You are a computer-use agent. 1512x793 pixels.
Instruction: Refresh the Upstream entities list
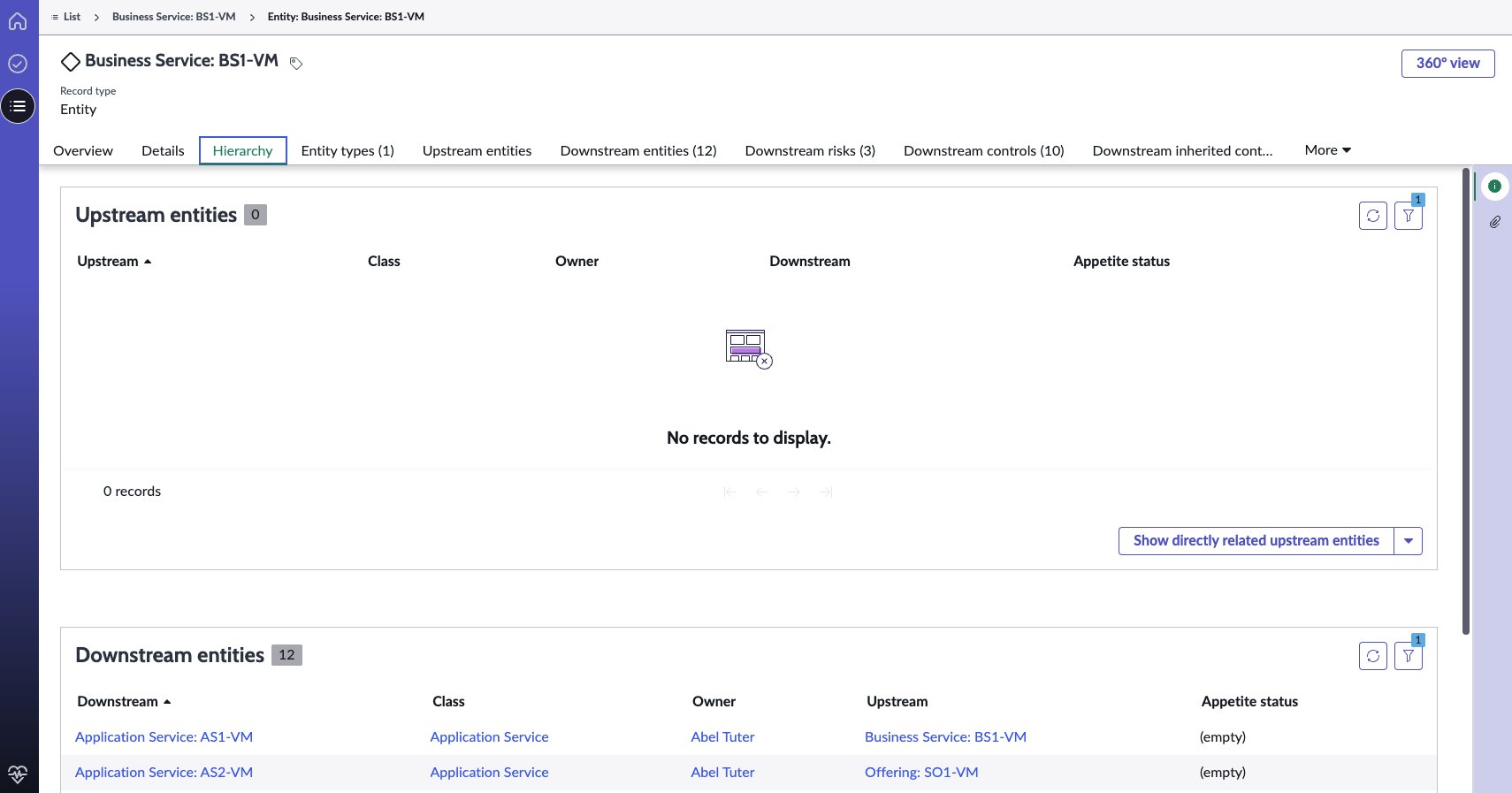tap(1373, 216)
